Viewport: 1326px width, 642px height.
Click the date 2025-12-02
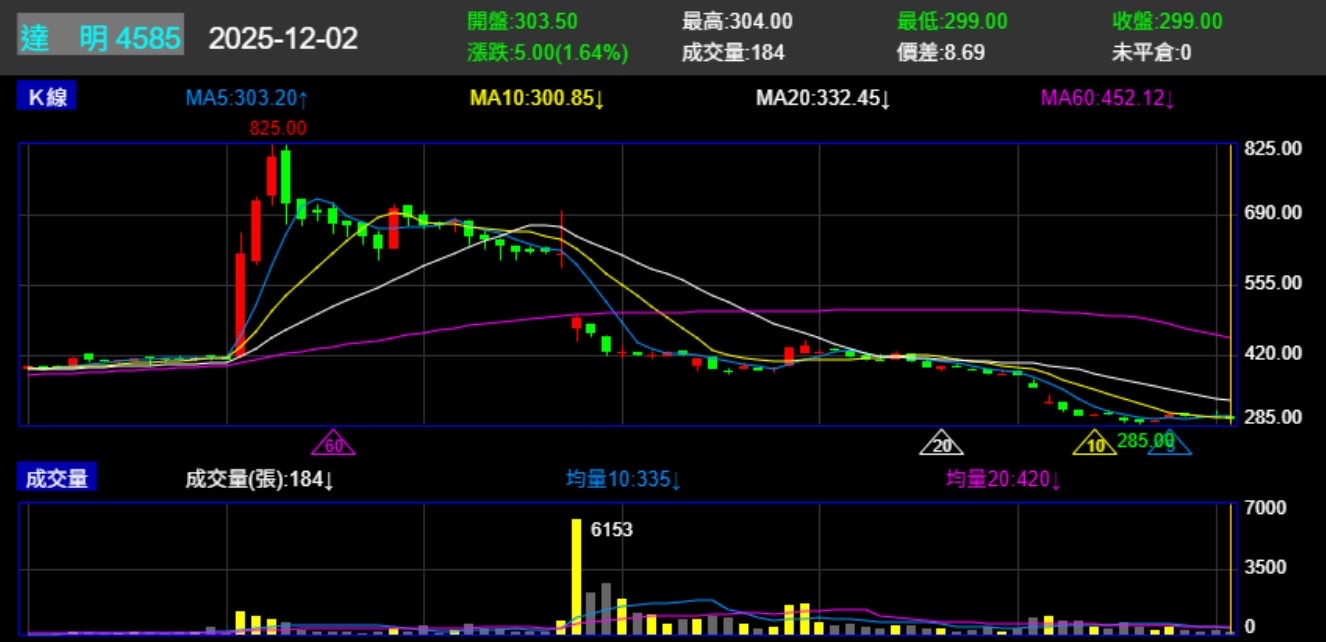283,38
